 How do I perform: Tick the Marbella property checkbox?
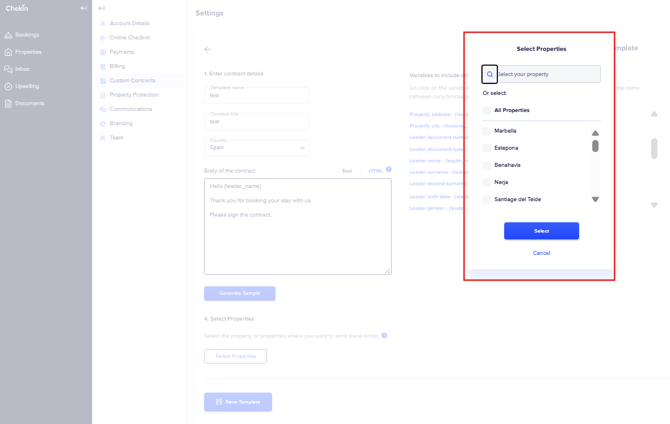coord(487,131)
